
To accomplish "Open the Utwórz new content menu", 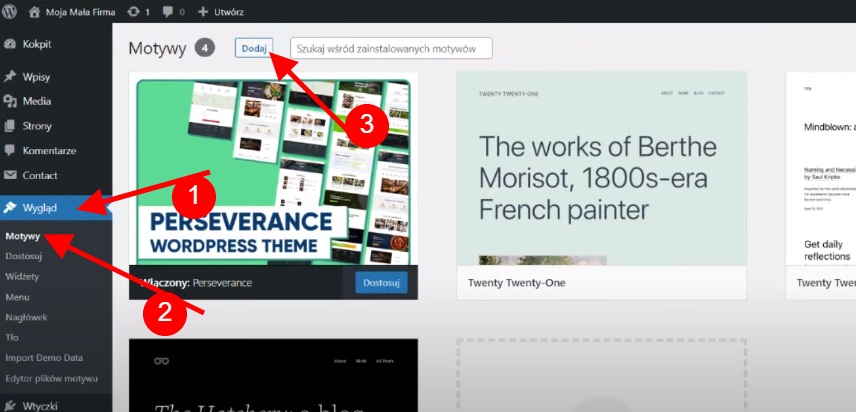I will click(228, 11).
